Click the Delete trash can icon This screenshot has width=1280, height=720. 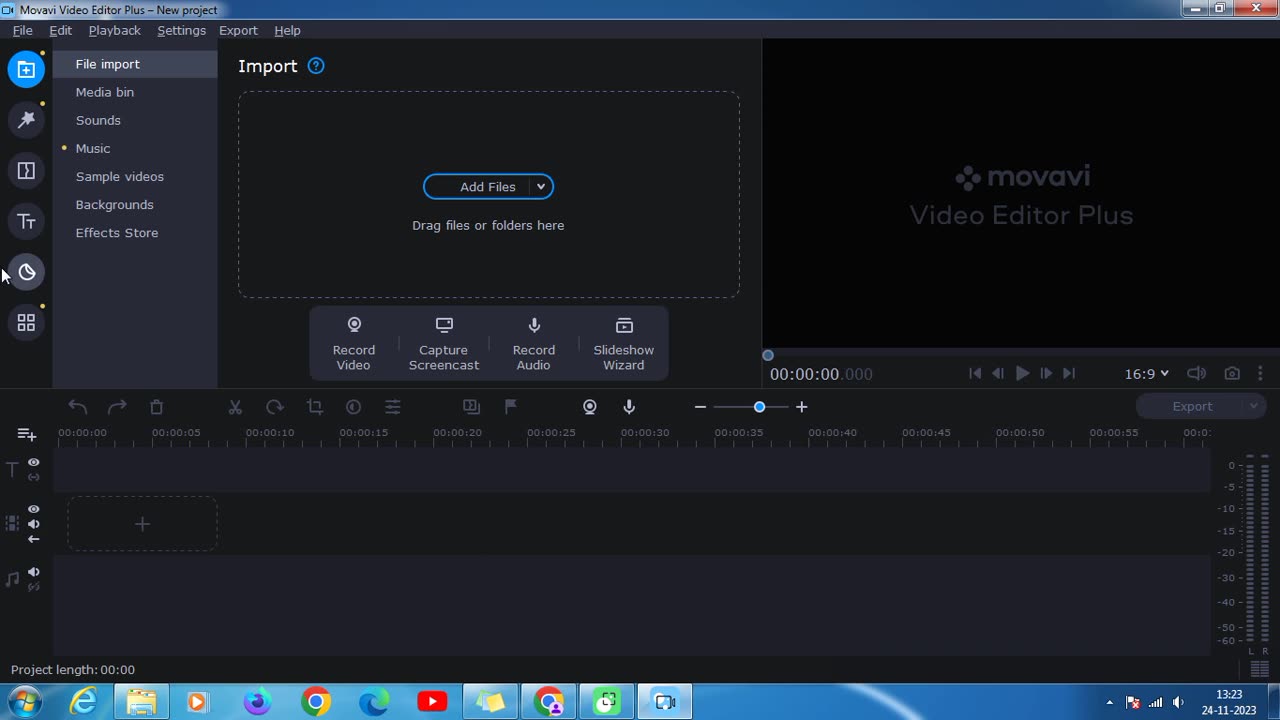(156, 407)
